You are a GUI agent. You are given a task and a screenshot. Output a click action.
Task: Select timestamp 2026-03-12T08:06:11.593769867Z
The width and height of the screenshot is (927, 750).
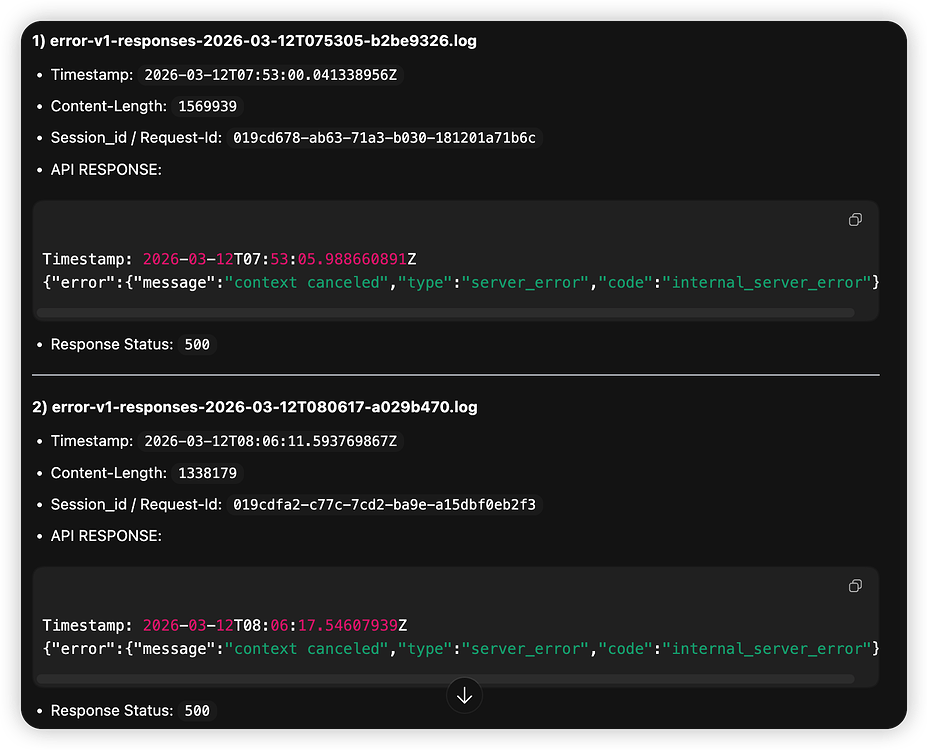[271, 441]
